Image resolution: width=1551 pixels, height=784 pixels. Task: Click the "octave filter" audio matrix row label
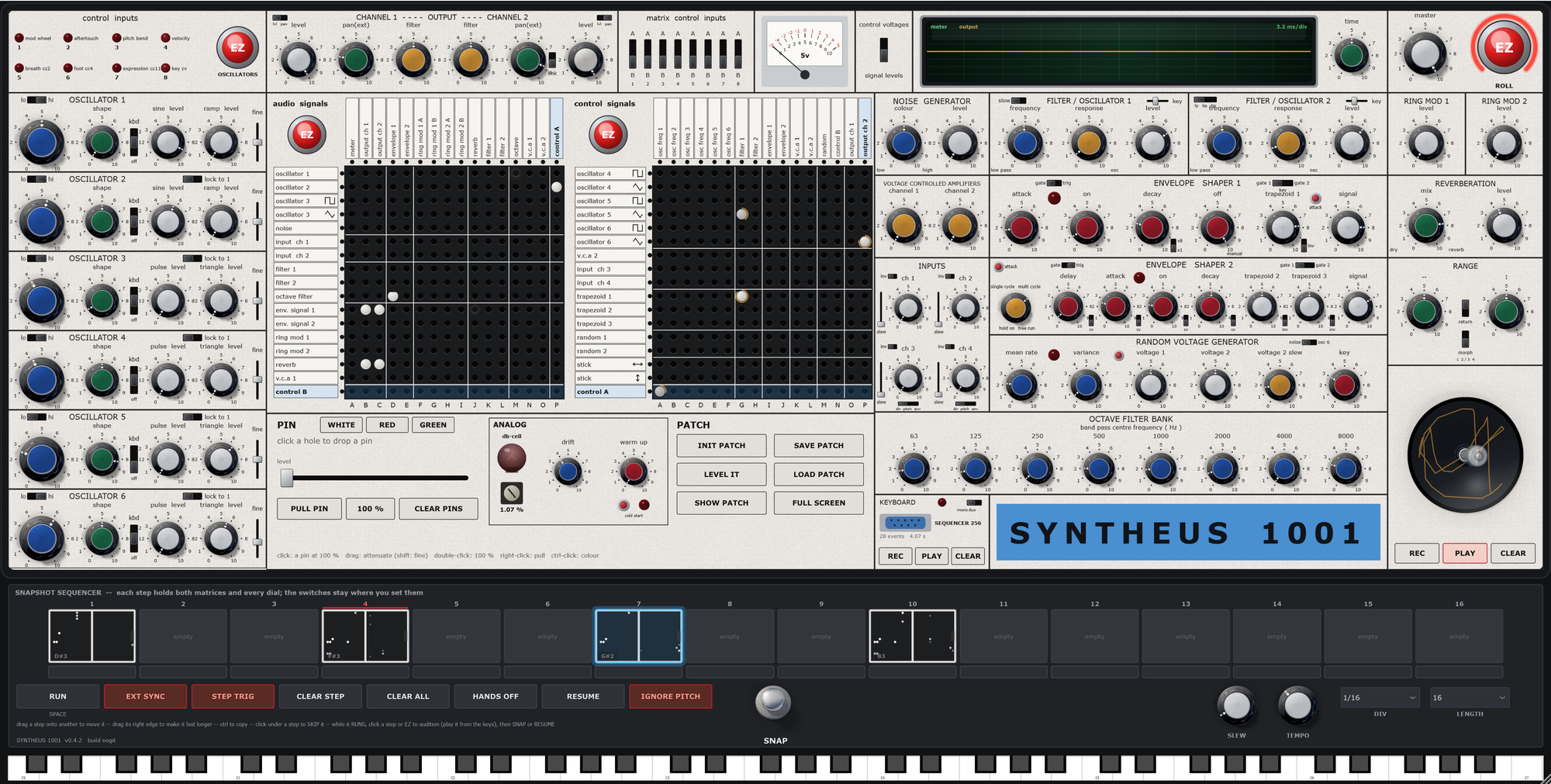(306, 296)
